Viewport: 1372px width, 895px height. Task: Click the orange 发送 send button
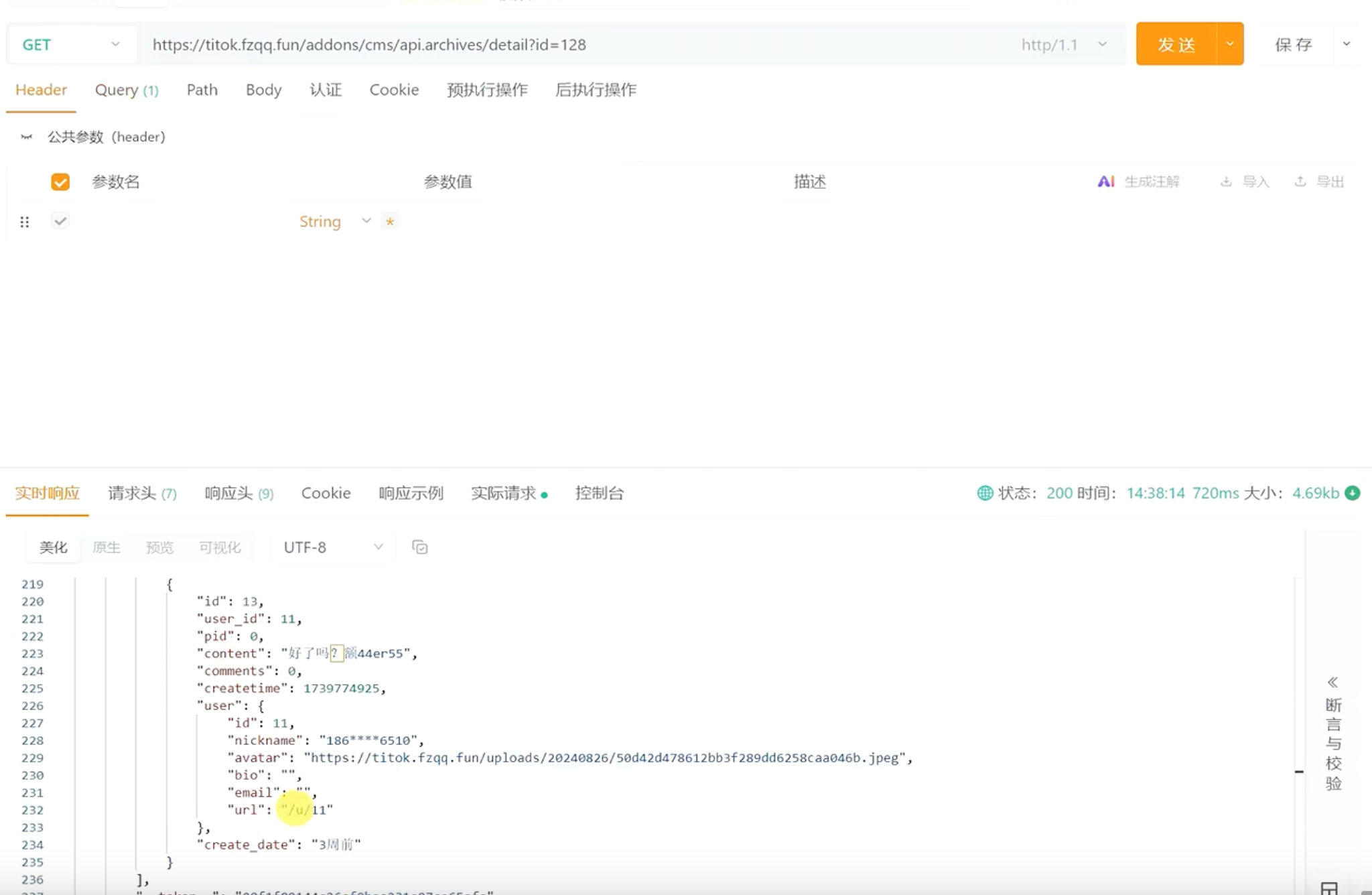point(1176,44)
